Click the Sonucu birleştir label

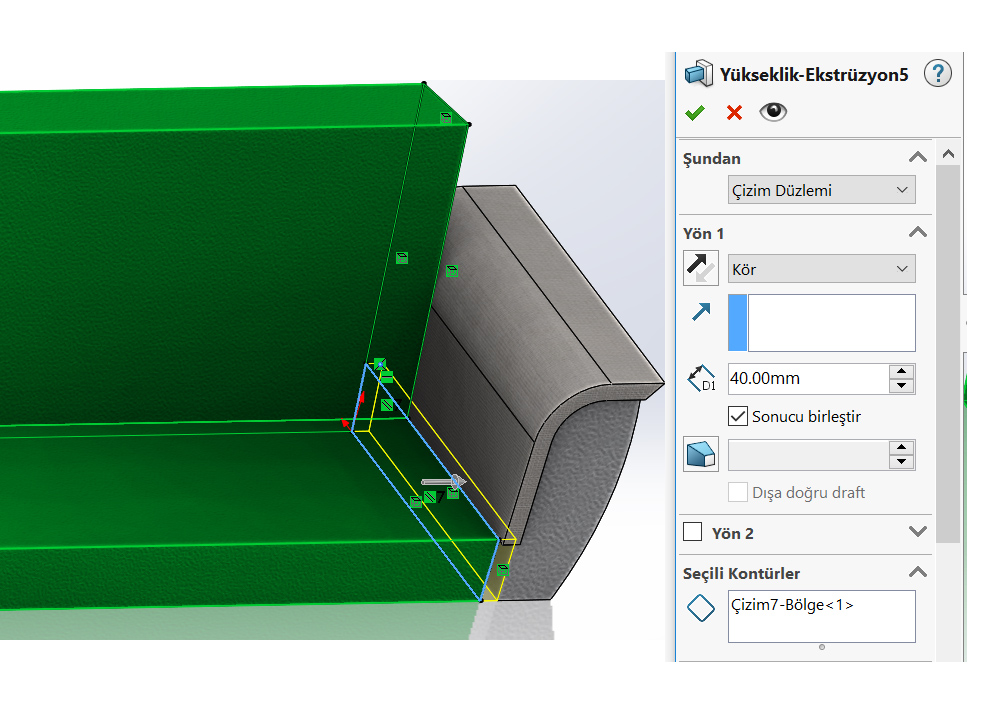pyautogui.click(x=806, y=417)
